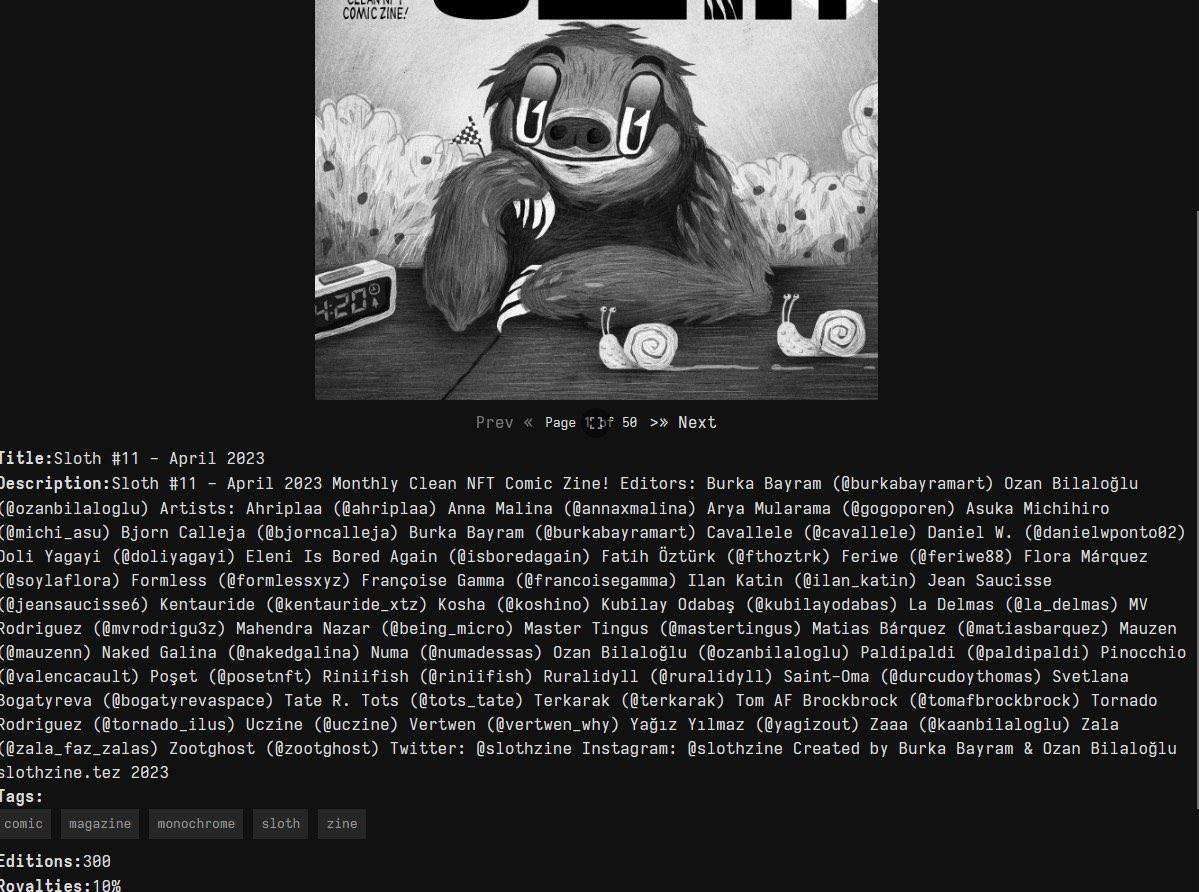This screenshot has width=1199, height=892.
Task: Open the magazine tag
Action: tap(99, 823)
